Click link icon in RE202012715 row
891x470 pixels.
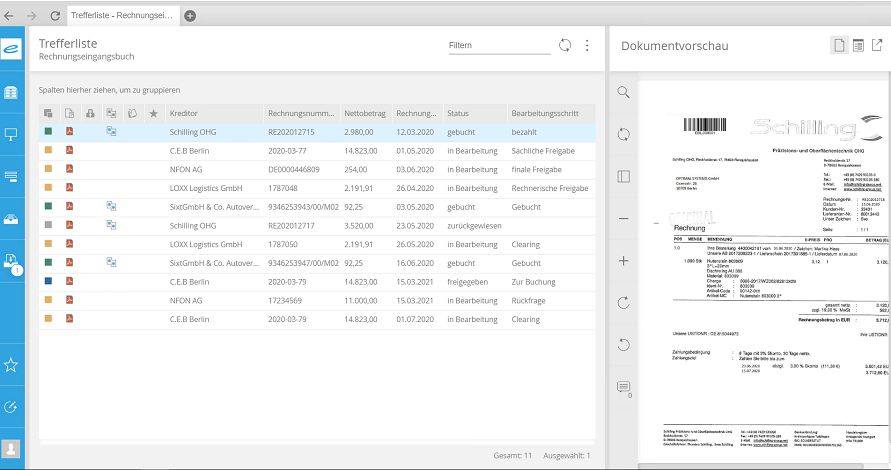(x=111, y=132)
